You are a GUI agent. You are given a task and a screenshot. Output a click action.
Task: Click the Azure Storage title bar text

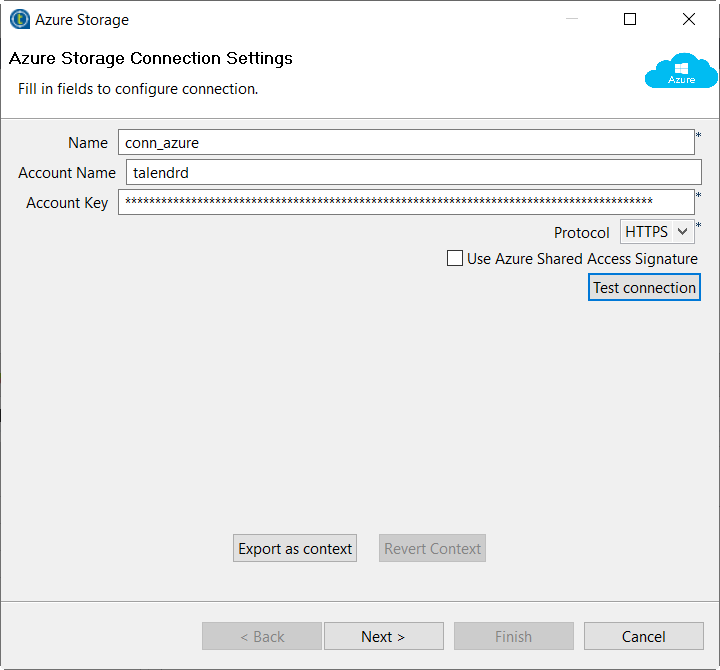click(82, 19)
